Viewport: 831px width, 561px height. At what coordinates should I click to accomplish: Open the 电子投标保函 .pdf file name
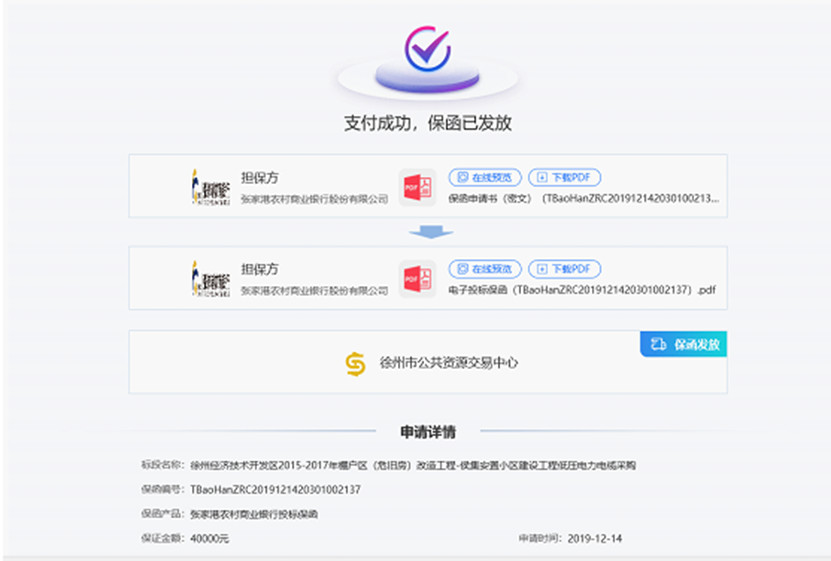[582, 290]
